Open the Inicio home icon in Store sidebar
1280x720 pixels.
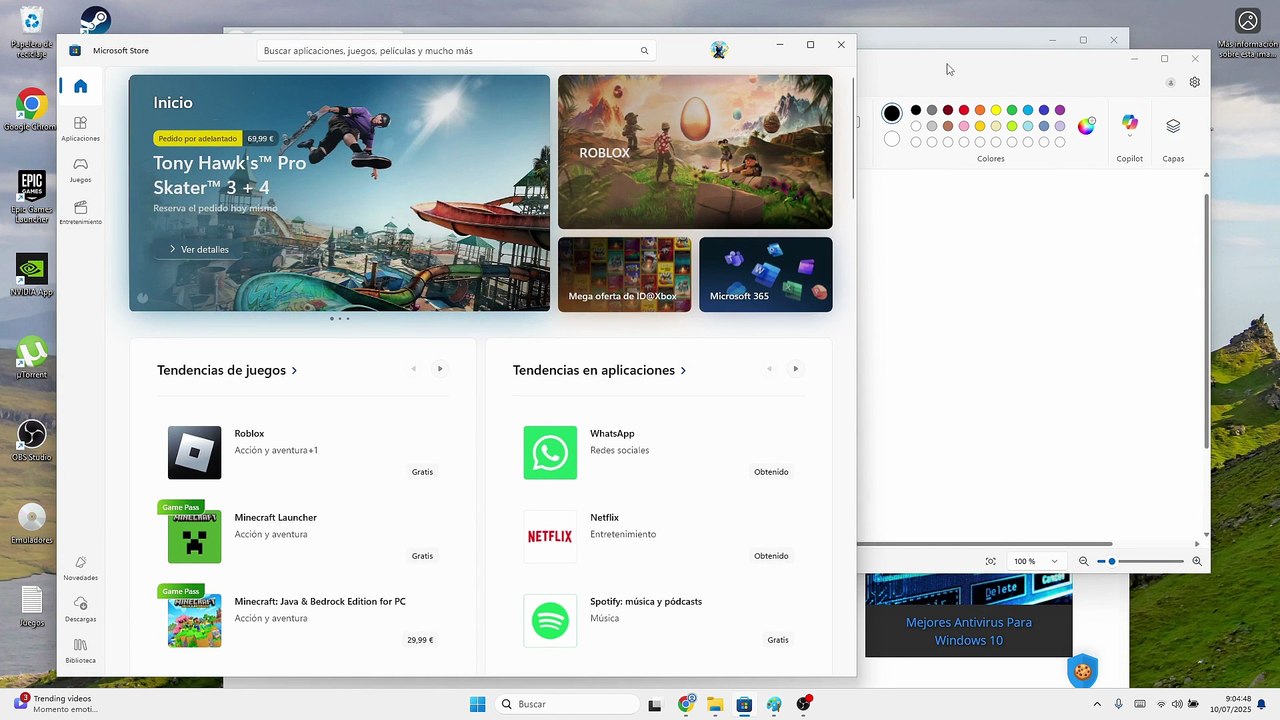click(80, 86)
